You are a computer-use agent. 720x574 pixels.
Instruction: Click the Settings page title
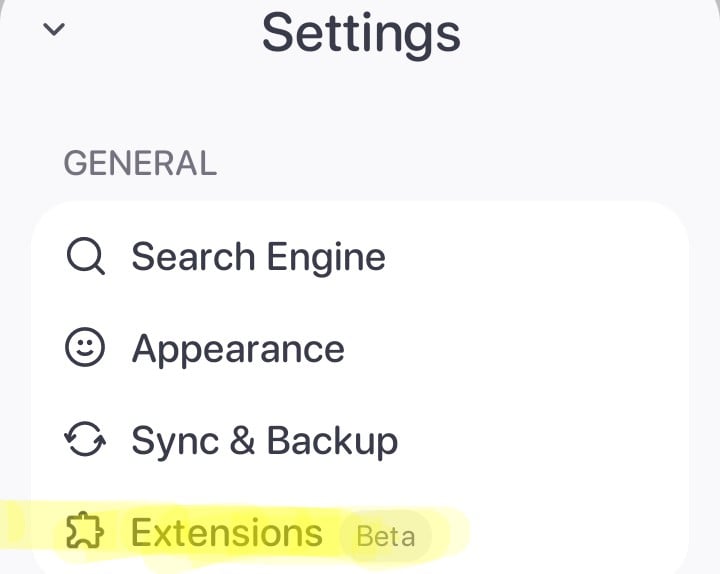coord(361,32)
